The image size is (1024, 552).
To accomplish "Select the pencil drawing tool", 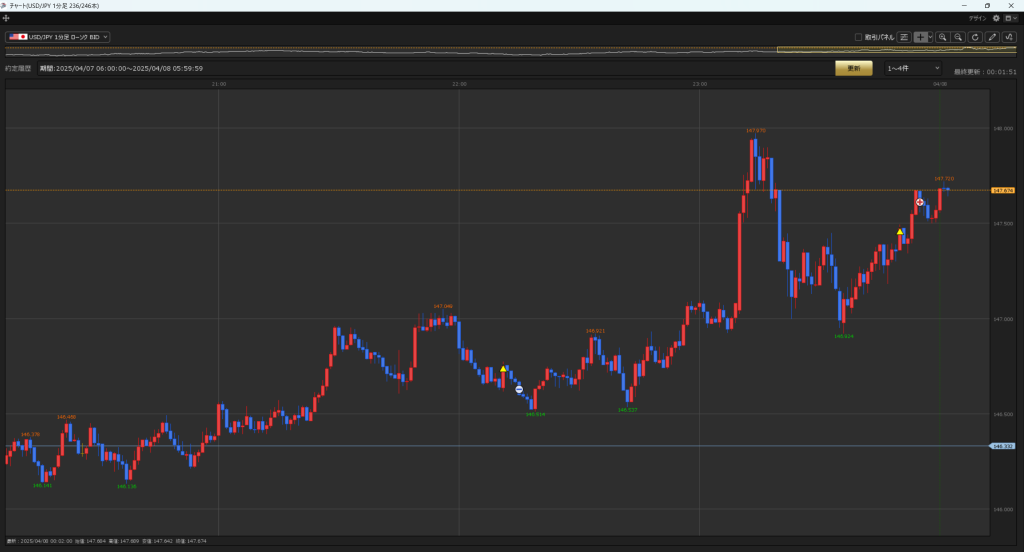I will click(x=992, y=37).
